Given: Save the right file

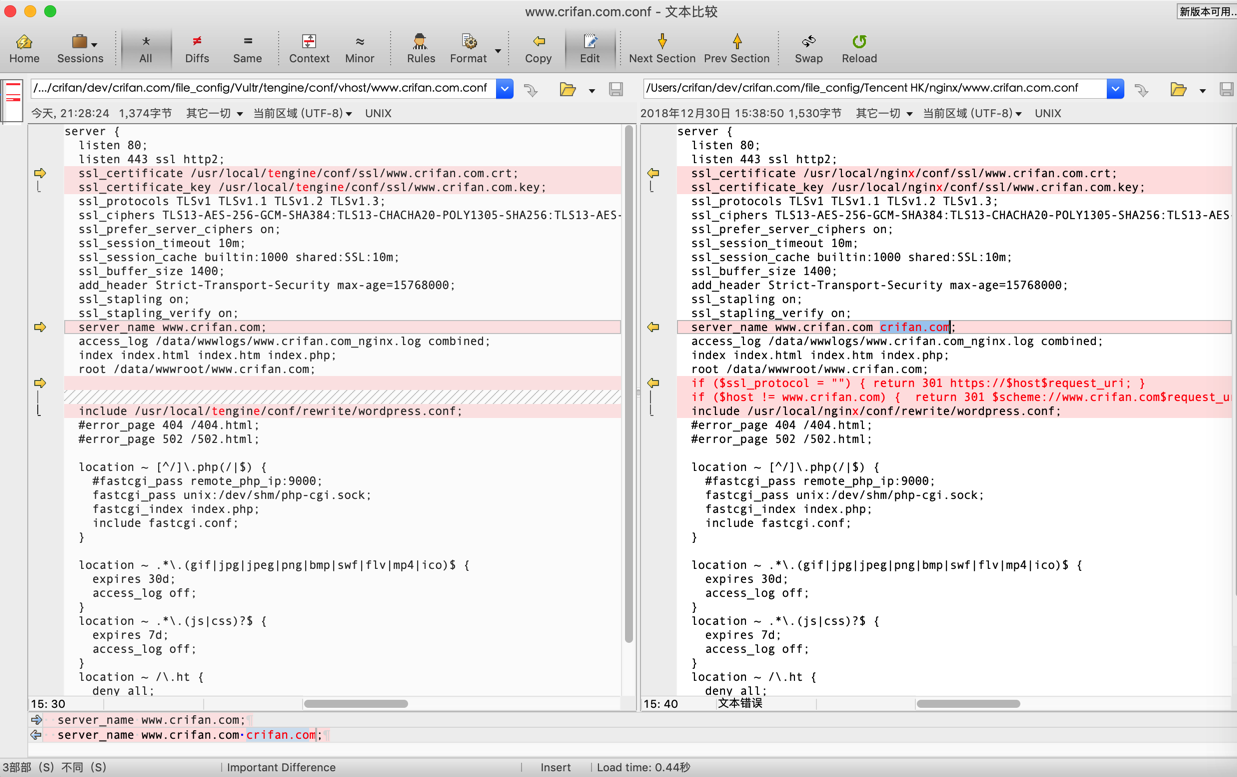Looking at the screenshot, I should 1226,90.
